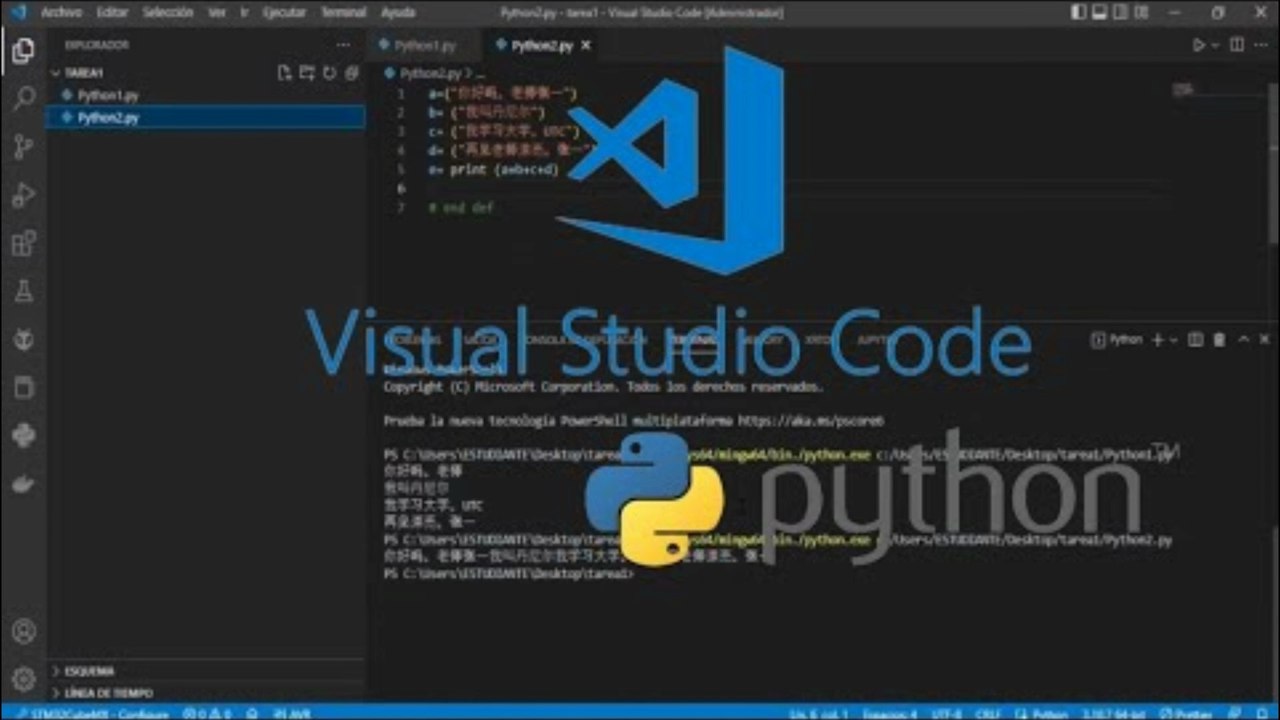Run the Python file with play button
Viewport: 1280px width, 720px height.
pyautogui.click(x=1198, y=45)
